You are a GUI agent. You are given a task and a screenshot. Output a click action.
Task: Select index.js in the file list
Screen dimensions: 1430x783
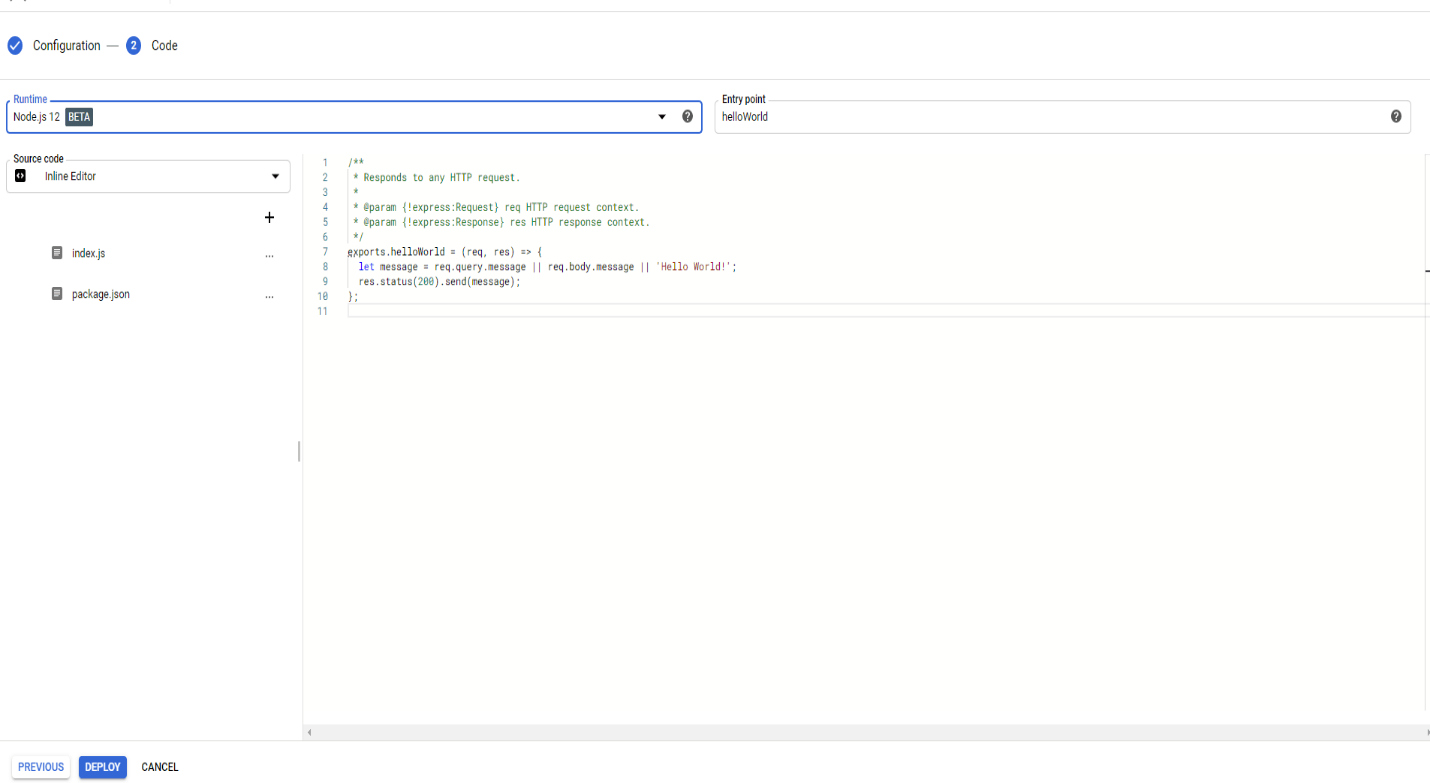tap(88, 253)
